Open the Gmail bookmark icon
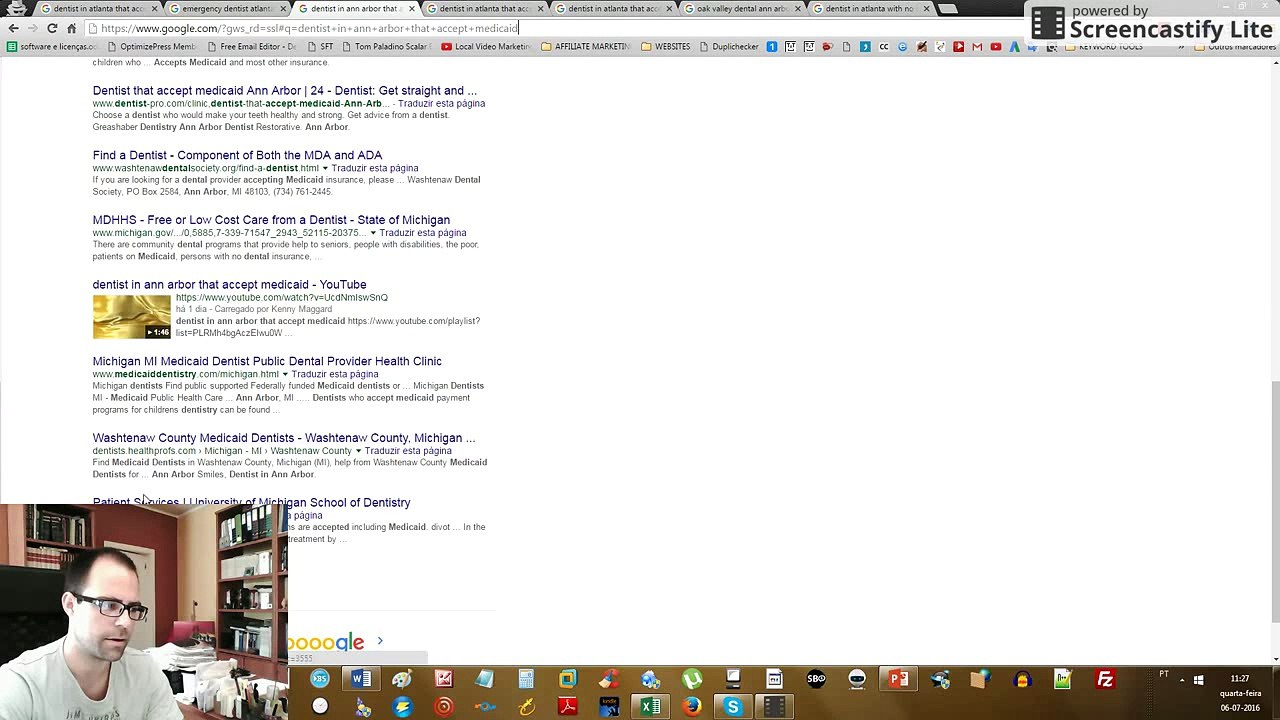The height and width of the screenshot is (720, 1280). [x=977, y=46]
